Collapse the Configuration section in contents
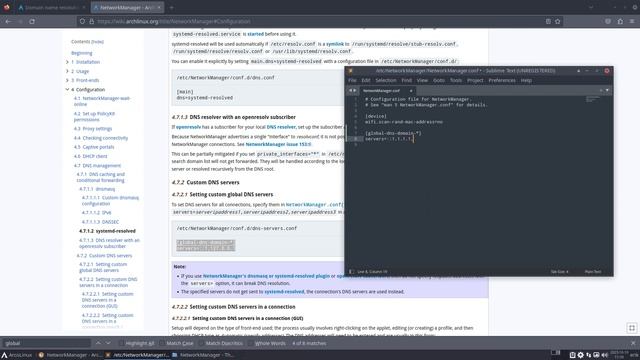 [x=67, y=89]
